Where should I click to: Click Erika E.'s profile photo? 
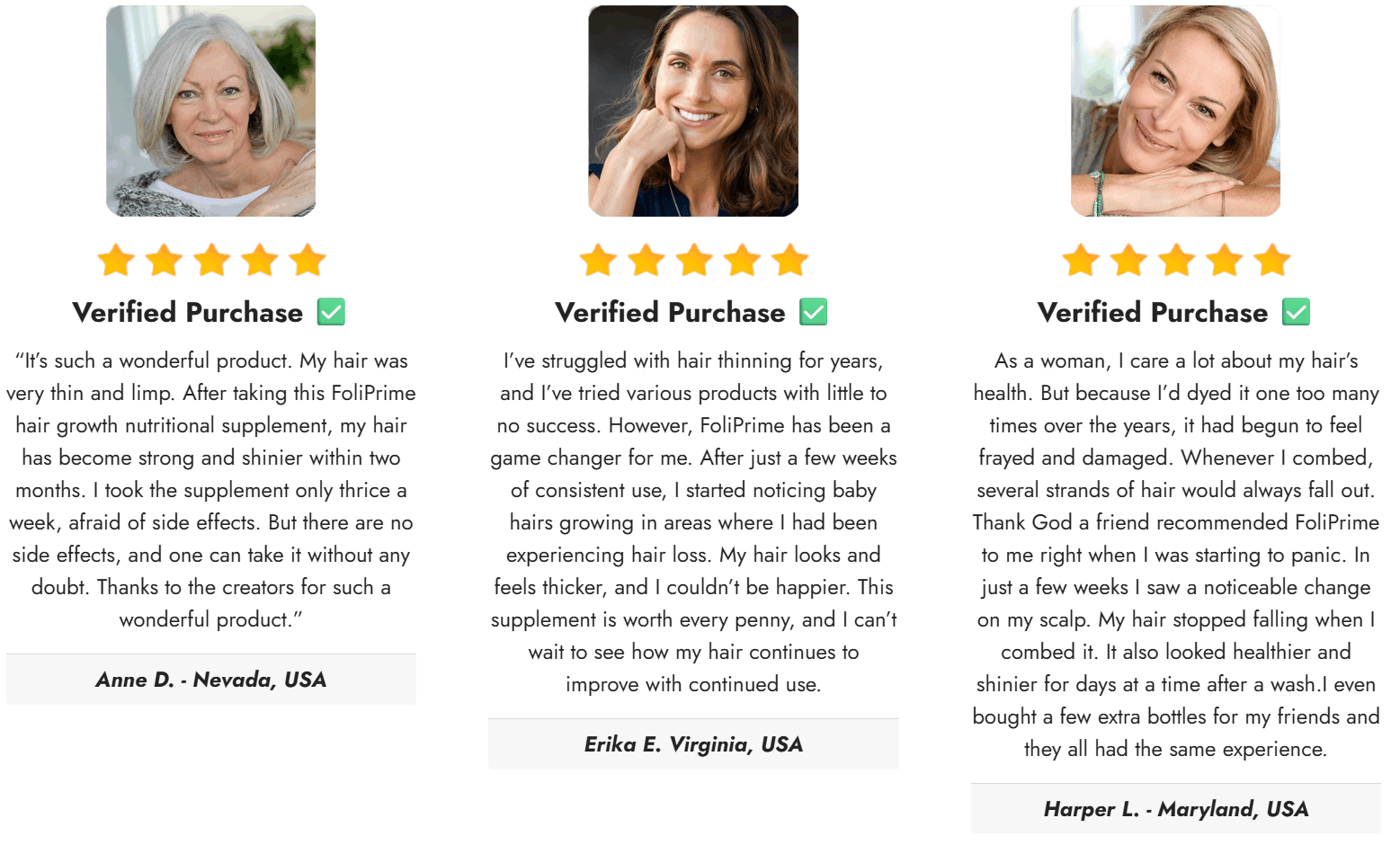coord(693,111)
